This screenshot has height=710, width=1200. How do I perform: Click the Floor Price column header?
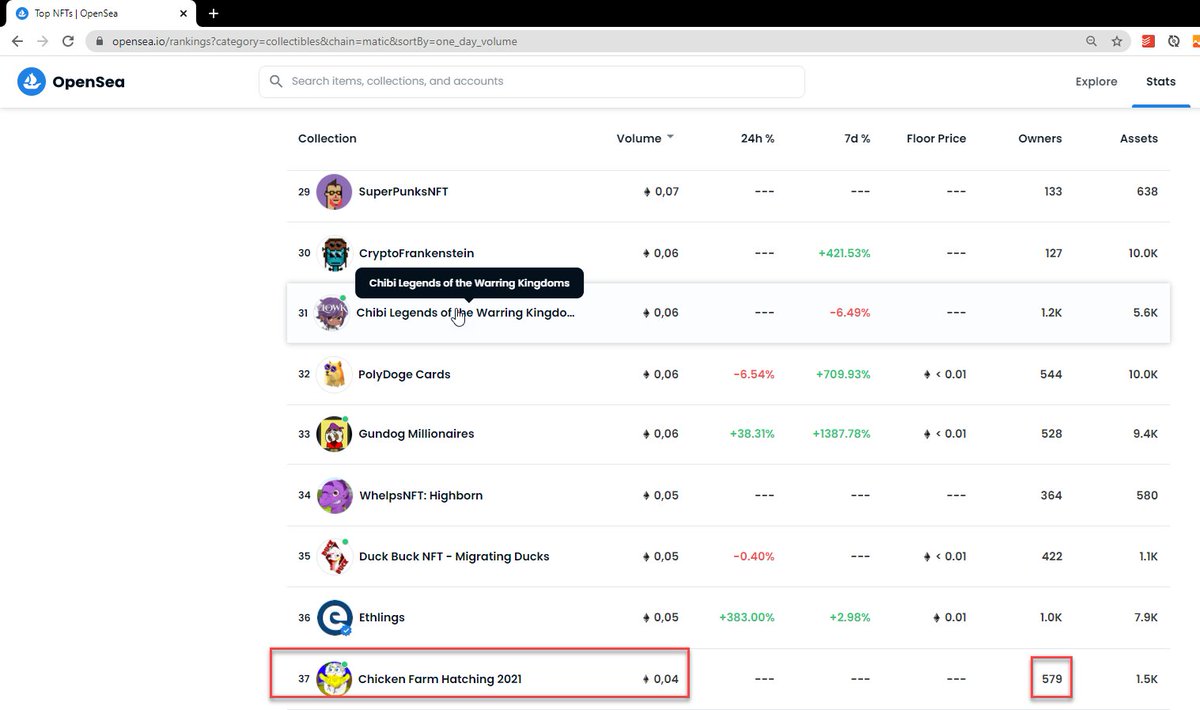coord(936,139)
